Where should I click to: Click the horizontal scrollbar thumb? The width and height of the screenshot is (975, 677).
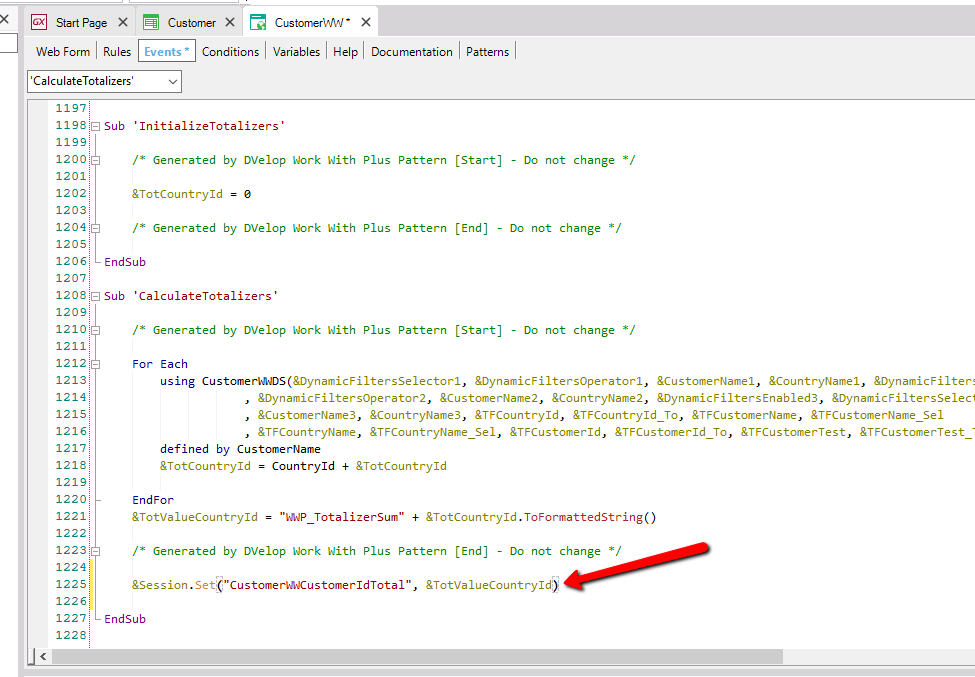(417, 656)
